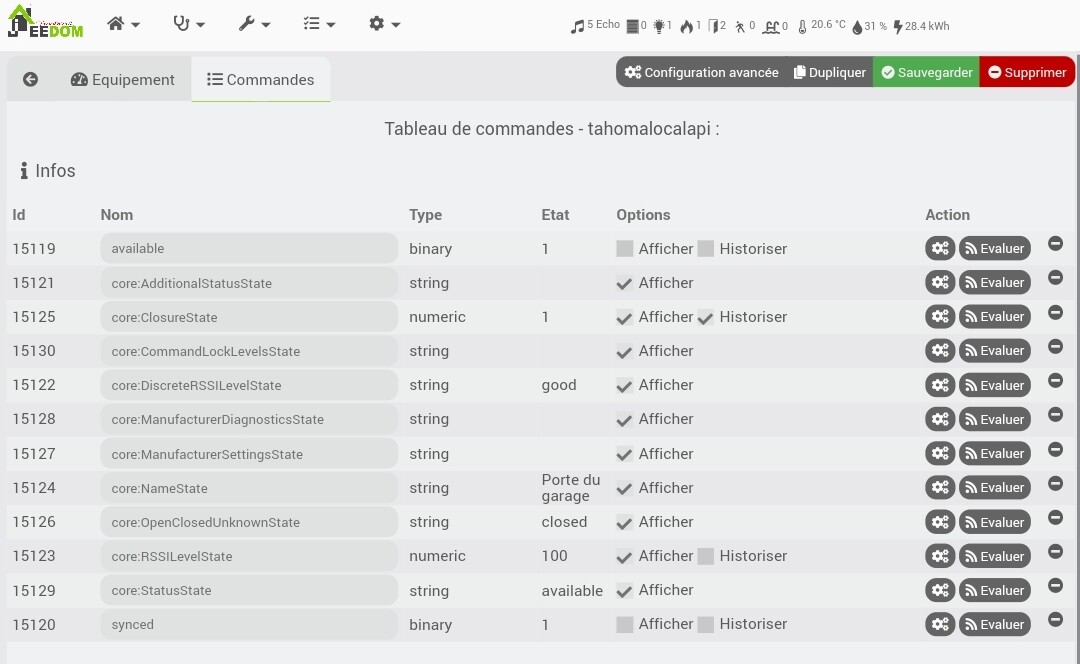Click the flame heating summary icon
1080x664 pixels.
pos(687,26)
